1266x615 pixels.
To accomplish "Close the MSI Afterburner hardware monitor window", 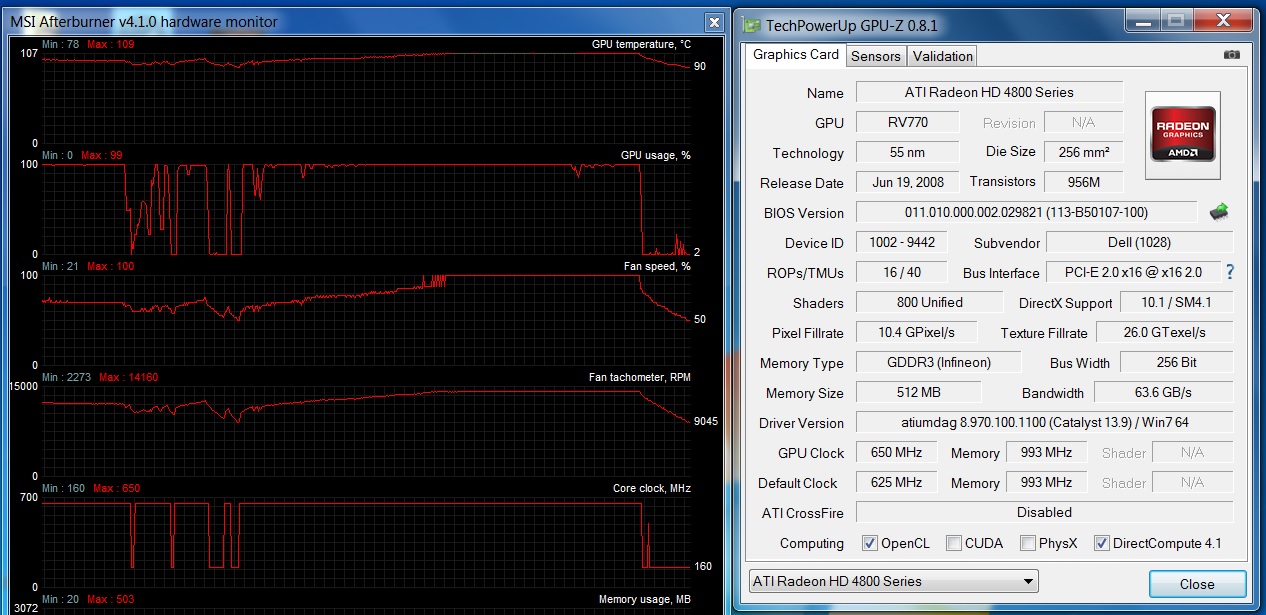I will [713, 22].
